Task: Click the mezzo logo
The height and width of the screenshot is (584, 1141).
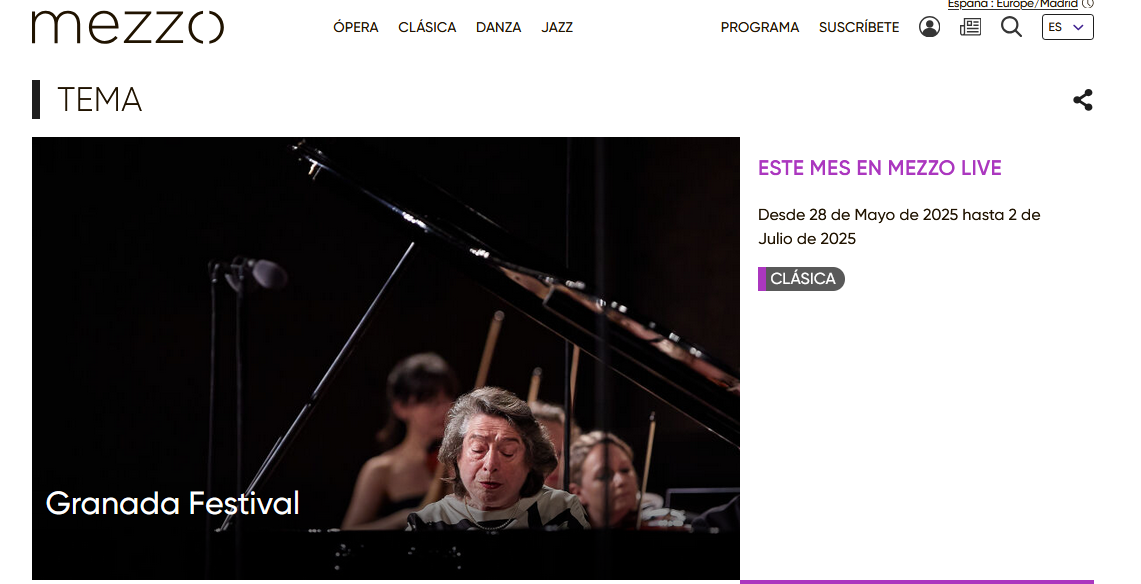Action: [x=127, y=27]
